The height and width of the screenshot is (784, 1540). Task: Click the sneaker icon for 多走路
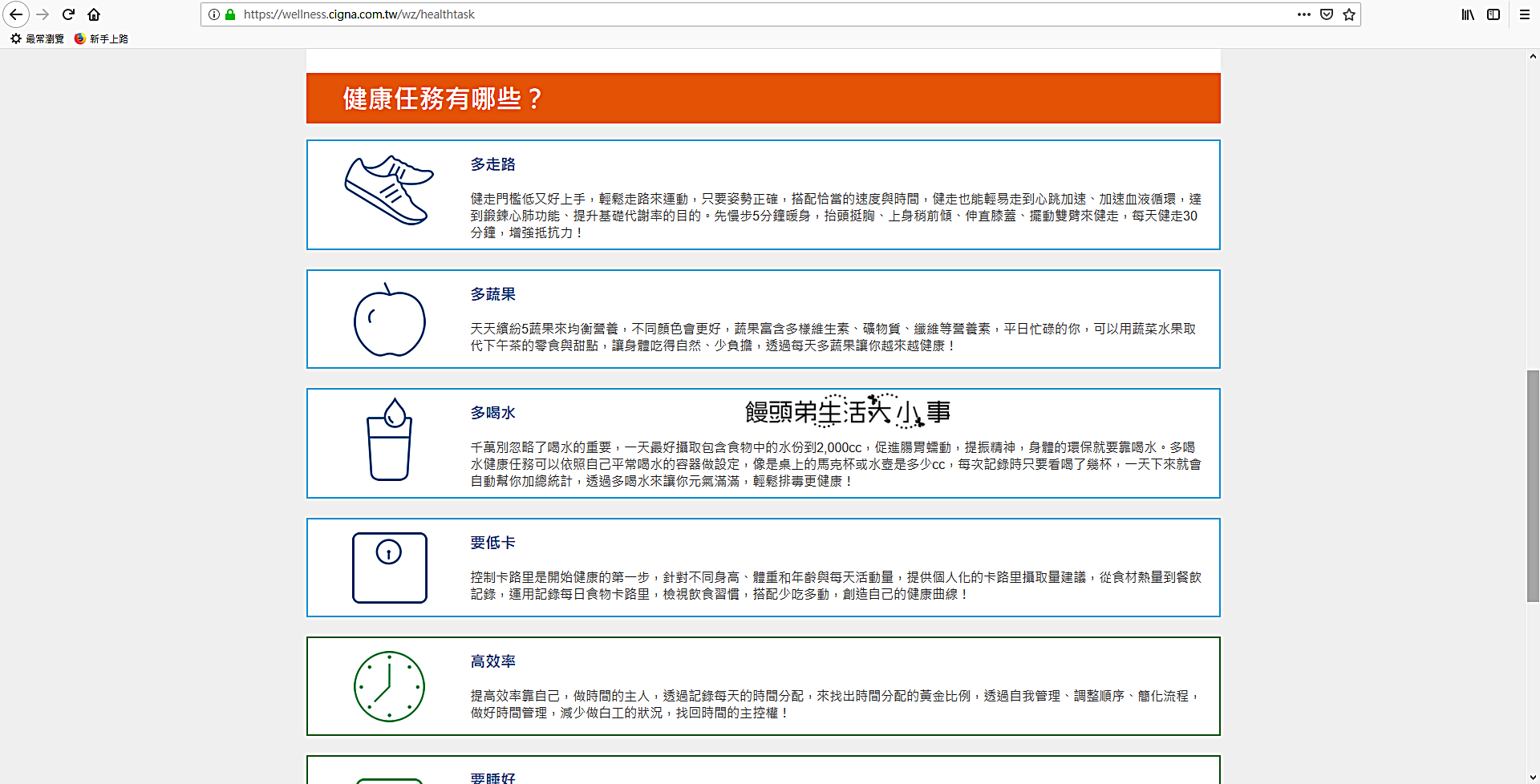point(389,190)
